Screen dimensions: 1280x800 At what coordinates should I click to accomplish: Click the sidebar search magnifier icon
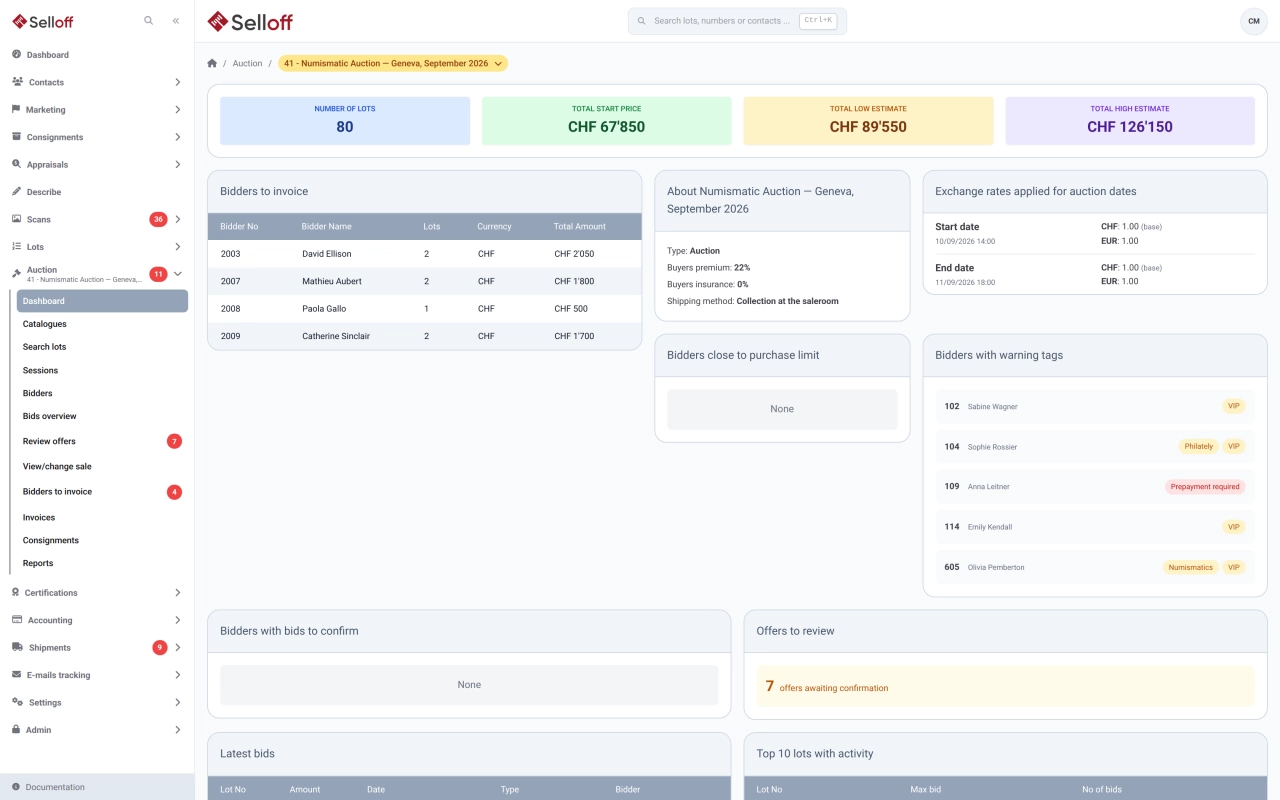148,20
